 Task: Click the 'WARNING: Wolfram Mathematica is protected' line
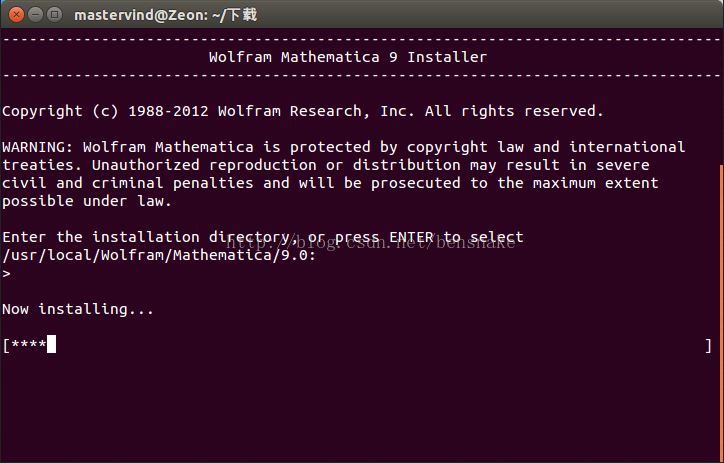[344, 147]
